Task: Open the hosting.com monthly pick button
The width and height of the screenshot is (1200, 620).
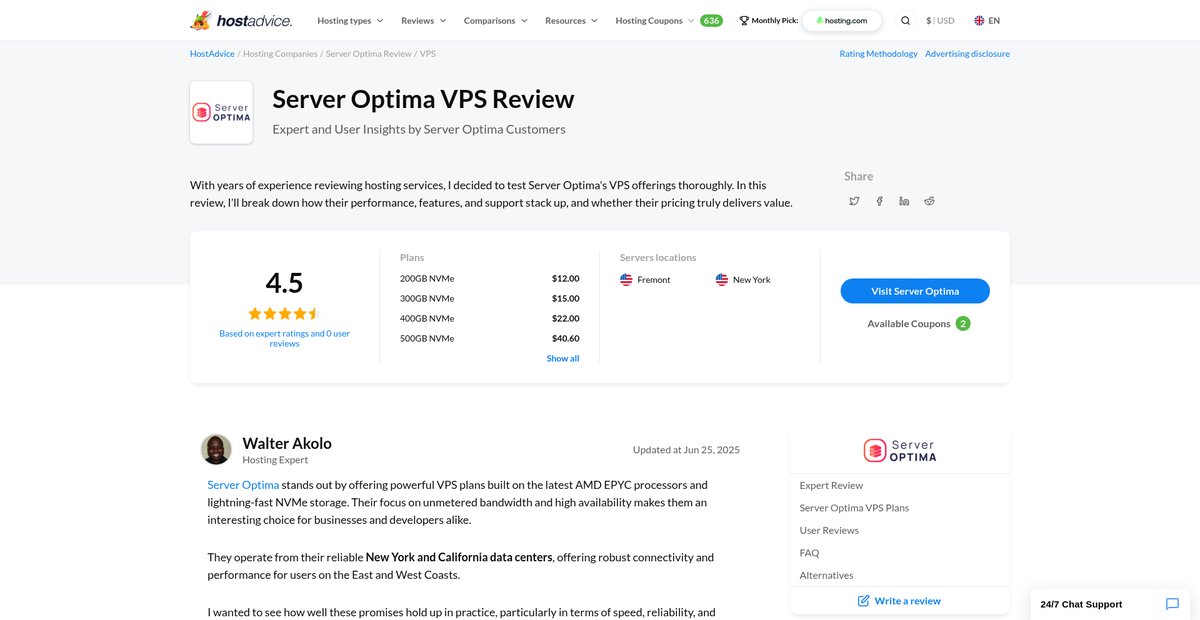Action: pyautogui.click(x=842, y=20)
